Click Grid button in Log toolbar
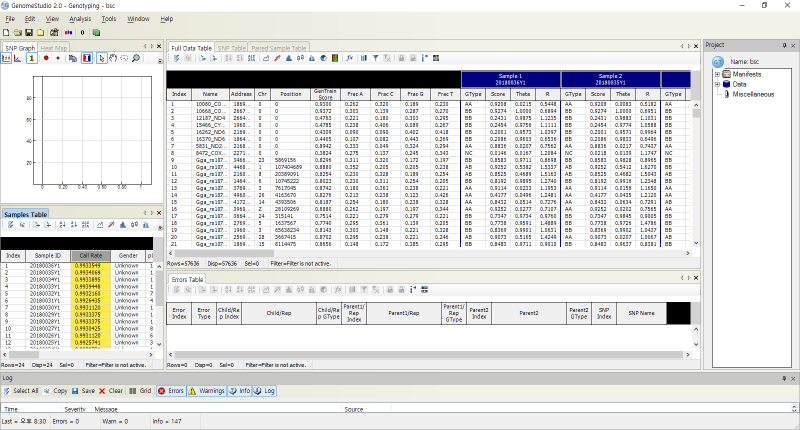 coord(140,391)
